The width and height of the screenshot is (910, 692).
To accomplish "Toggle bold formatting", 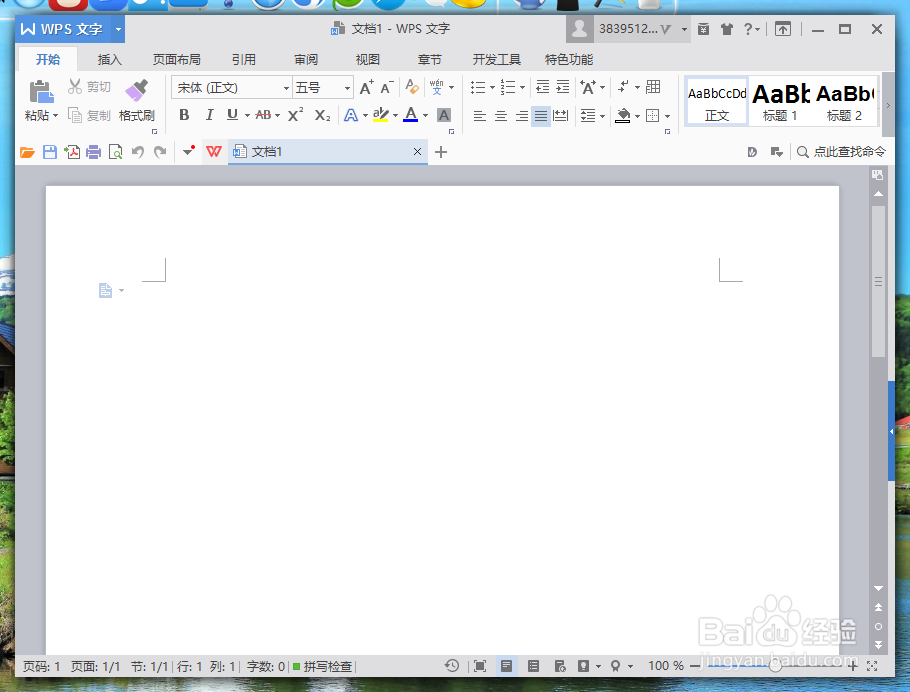I will [184, 115].
